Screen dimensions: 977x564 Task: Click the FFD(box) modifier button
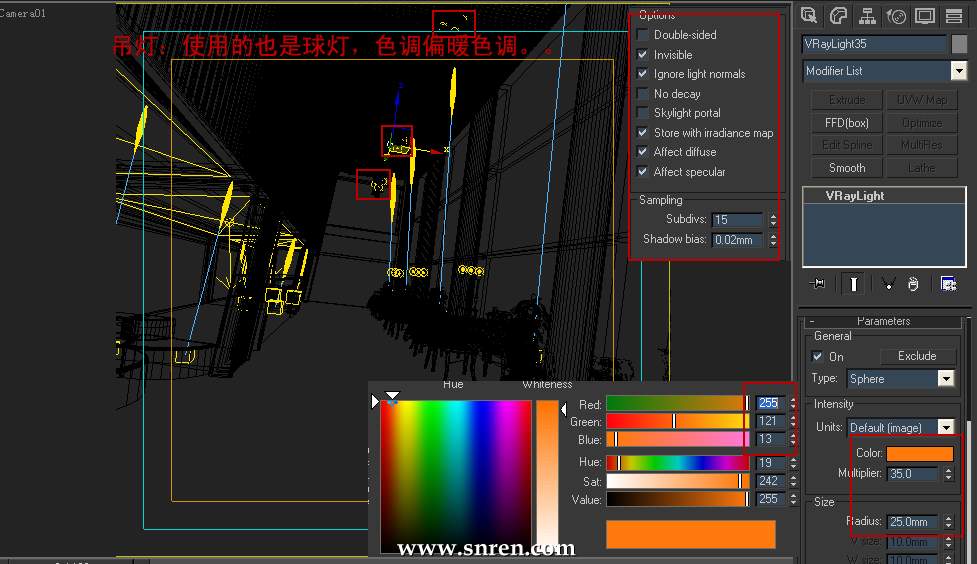(x=846, y=123)
